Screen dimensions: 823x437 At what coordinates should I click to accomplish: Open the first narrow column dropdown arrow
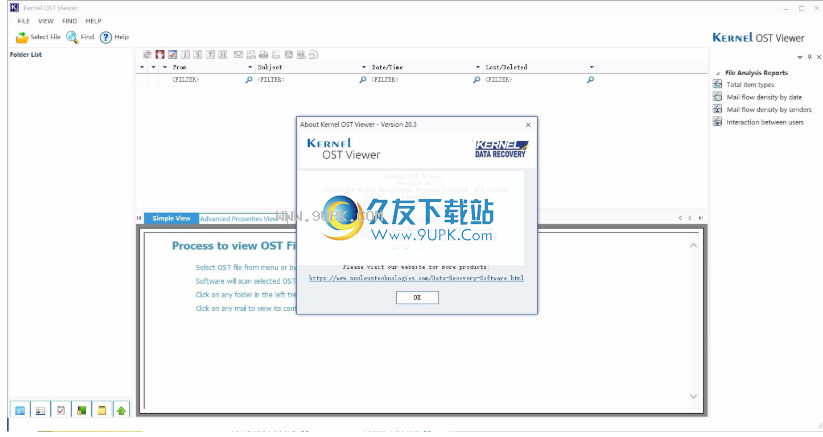[142, 67]
